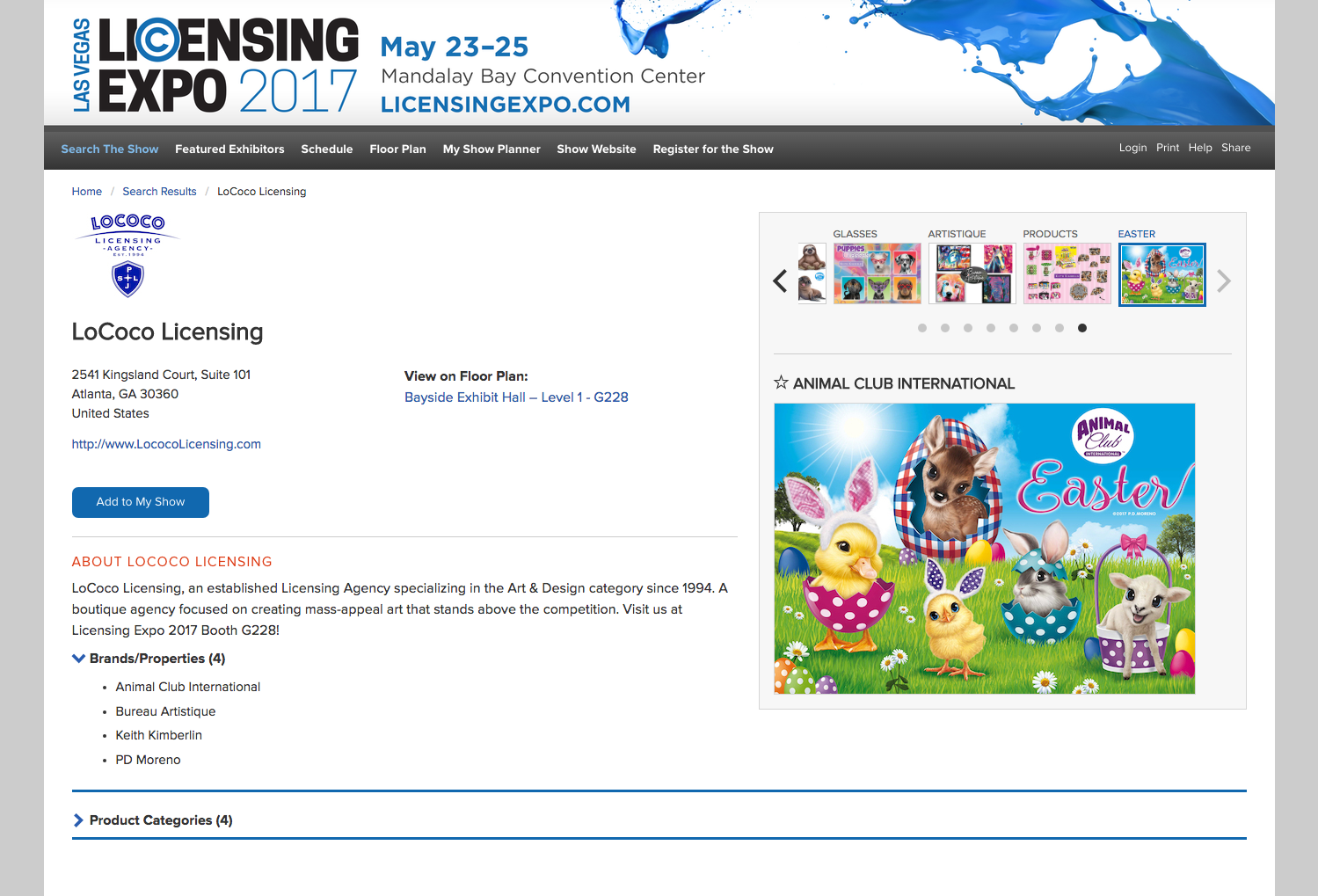The image size is (1318, 896).
Task: Show previous carousel images with left arrow
Action: pyautogui.click(x=780, y=281)
